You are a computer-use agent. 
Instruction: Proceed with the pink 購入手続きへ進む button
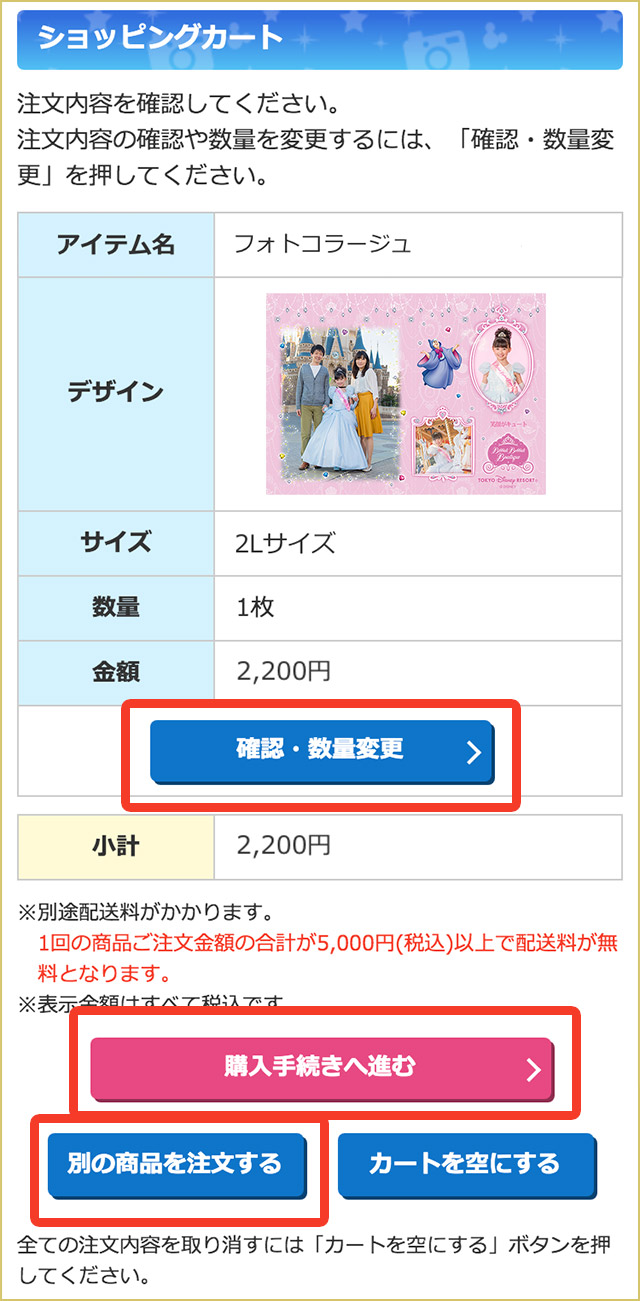tap(321, 1068)
